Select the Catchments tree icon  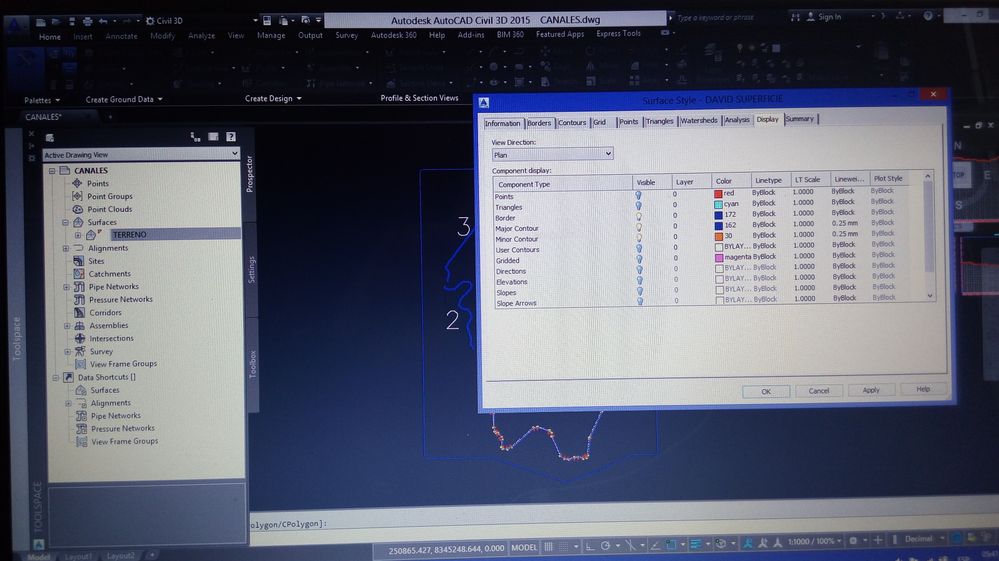[79, 274]
